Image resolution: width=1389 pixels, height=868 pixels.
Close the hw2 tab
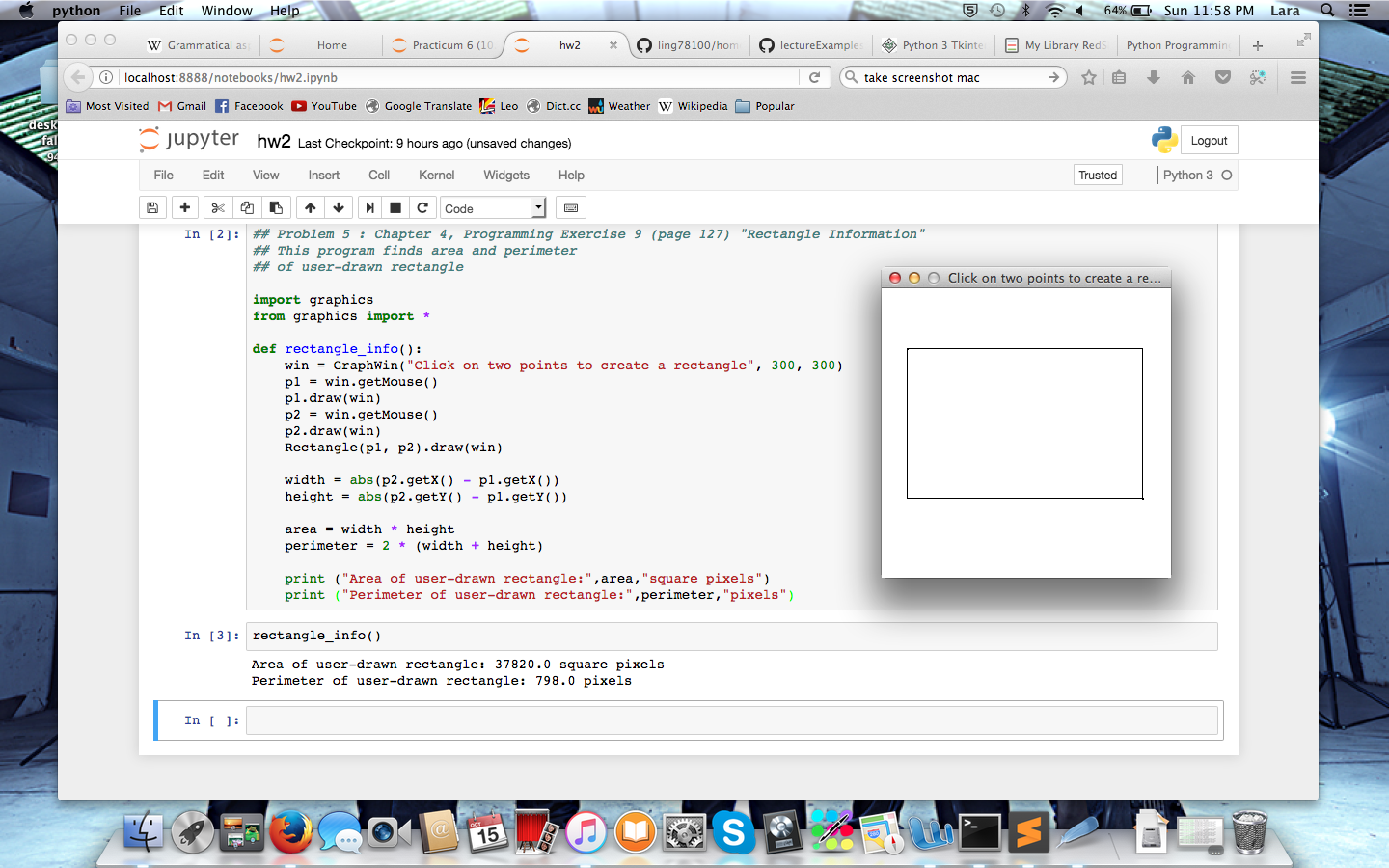coord(613,45)
